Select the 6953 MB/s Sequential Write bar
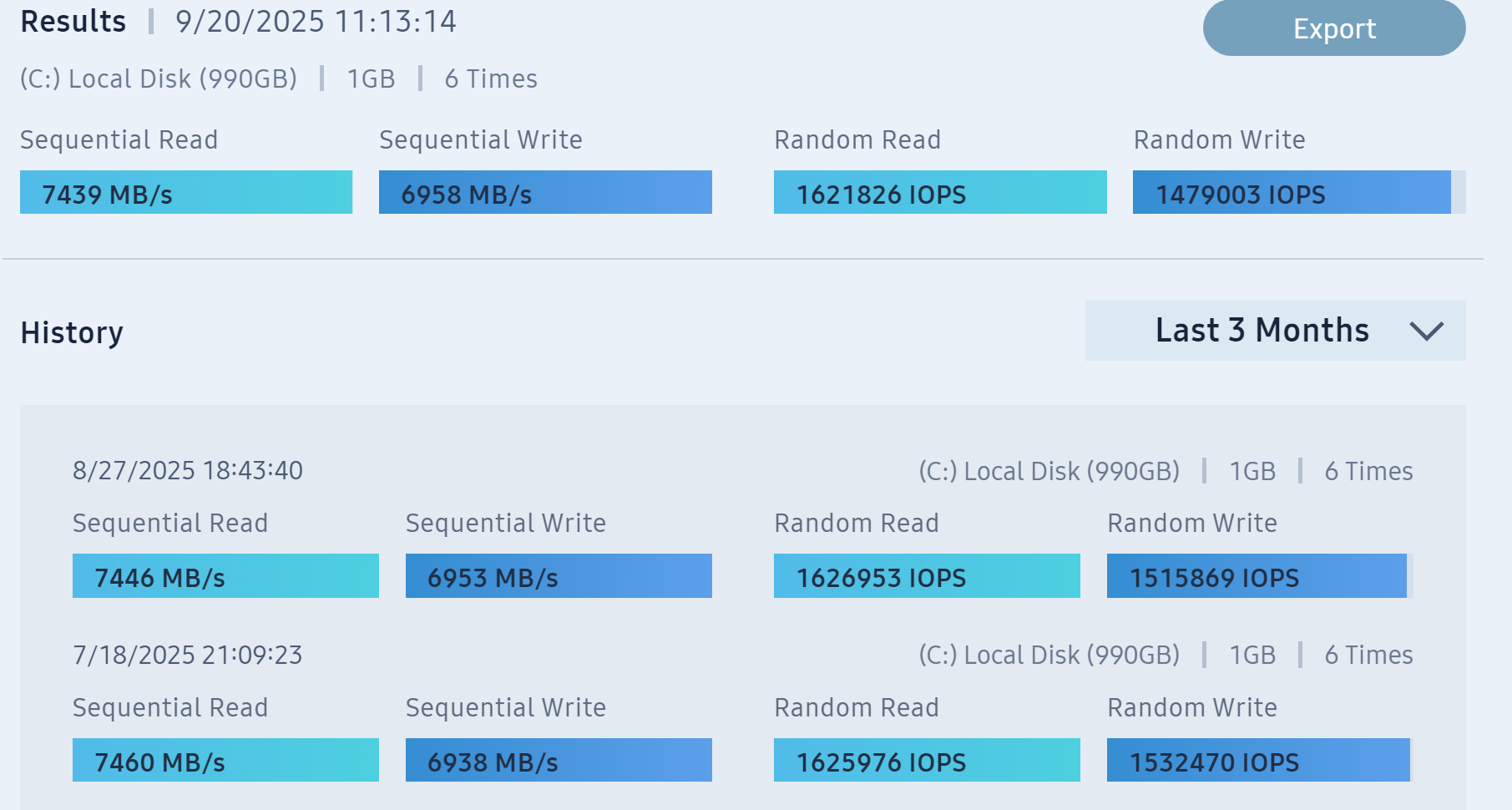This screenshot has width=1512, height=810. pyautogui.click(x=559, y=576)
